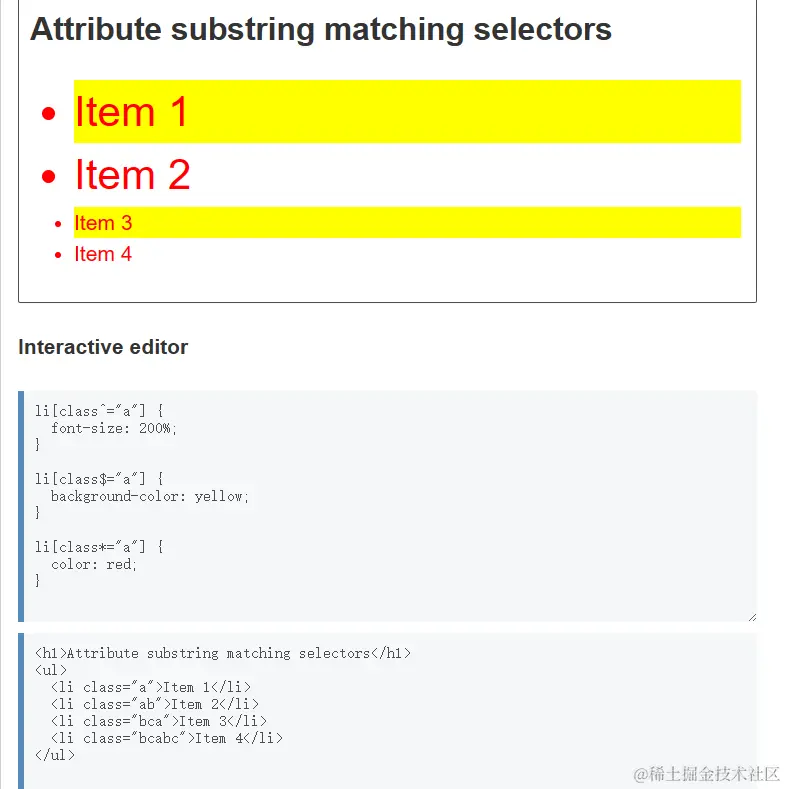Click the 稀土掘金技术社区 watermark
The height and width of the screenshot is (789, 786).
click(706, 774)
